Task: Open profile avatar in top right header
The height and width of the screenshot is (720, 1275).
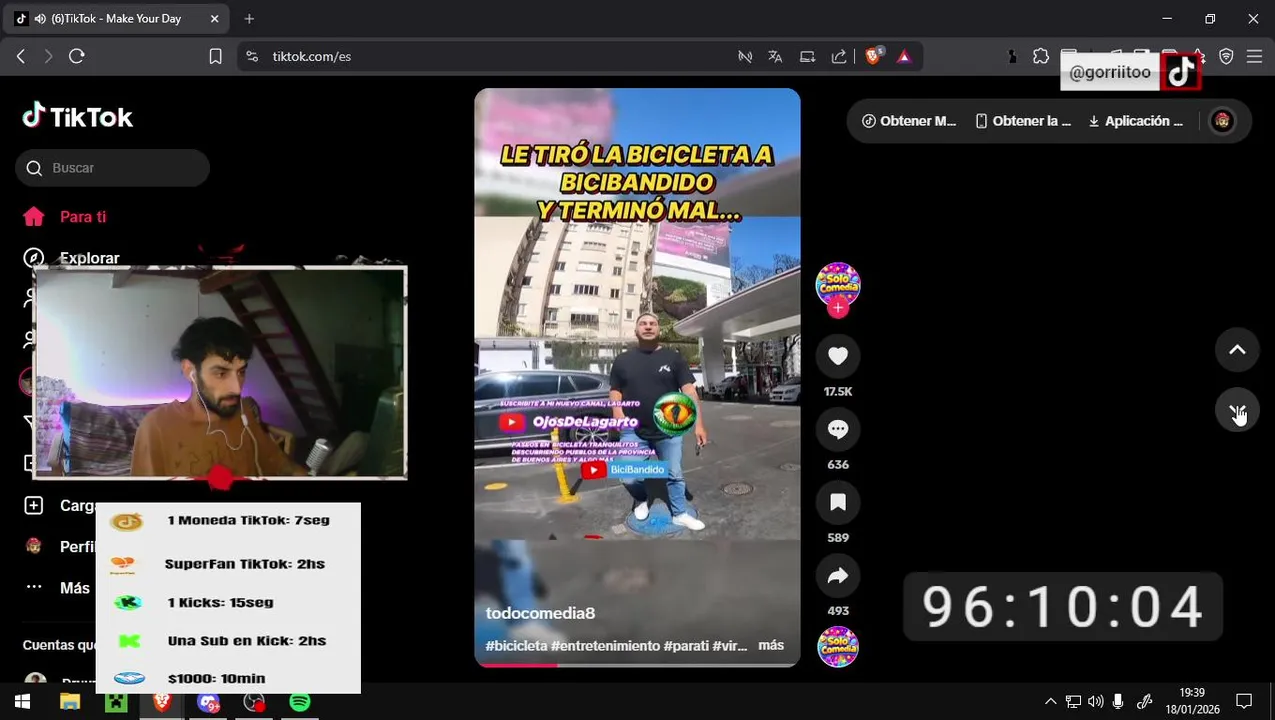Action: pos(1222,121)
